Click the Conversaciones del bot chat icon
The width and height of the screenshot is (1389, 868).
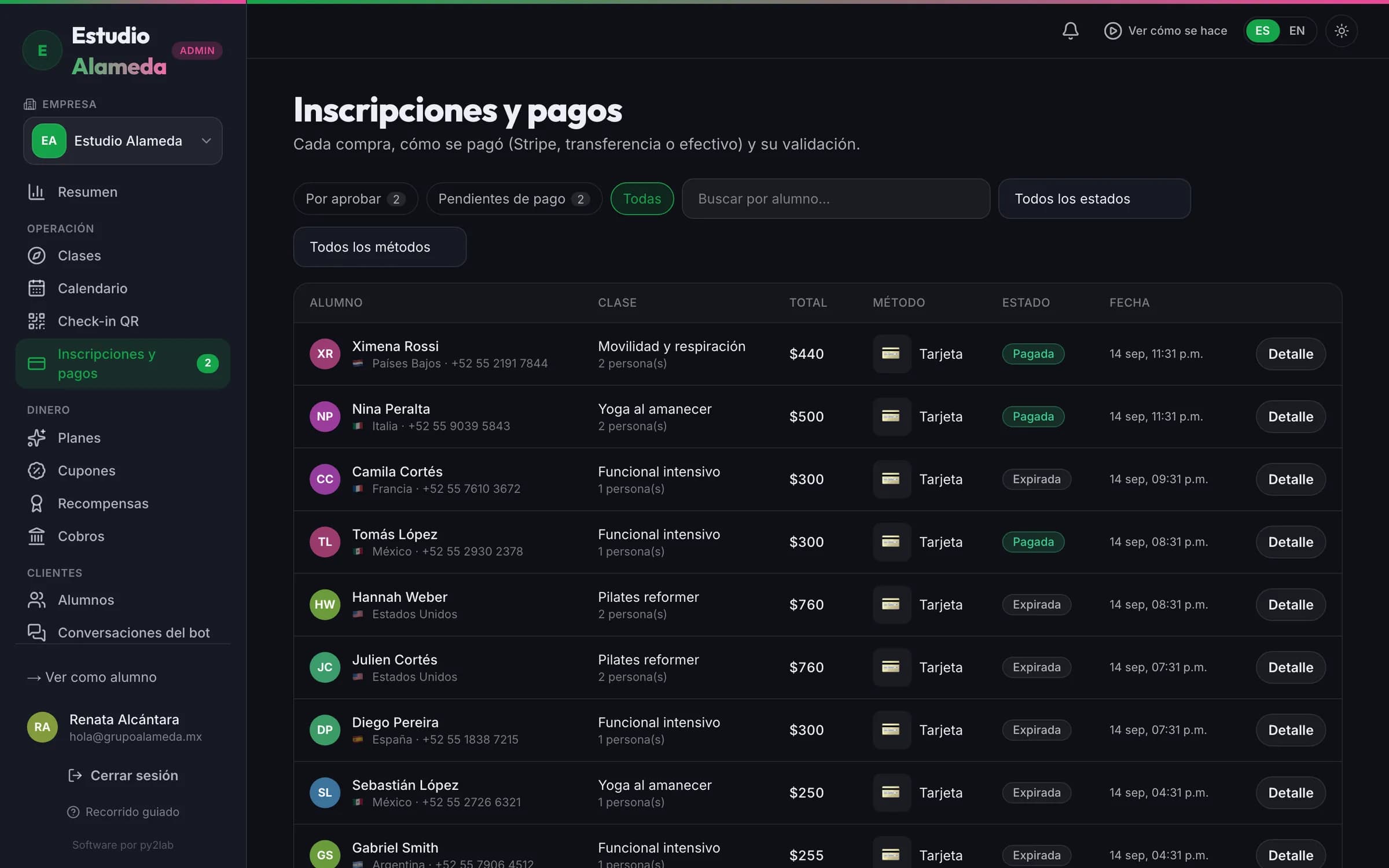36,632
